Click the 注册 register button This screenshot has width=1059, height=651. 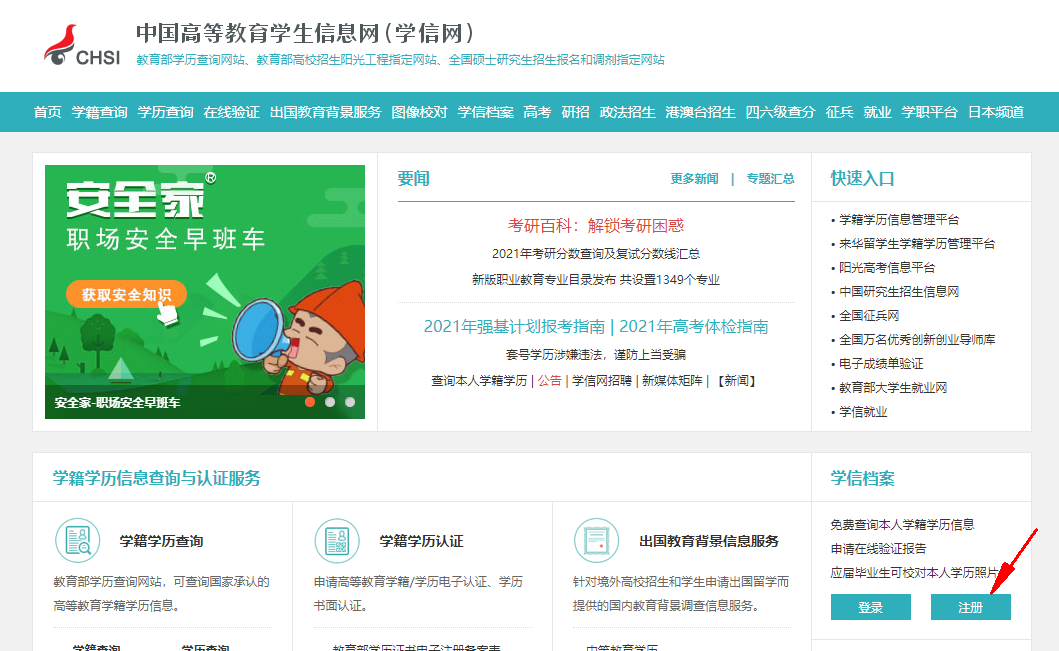pos(970,607)
